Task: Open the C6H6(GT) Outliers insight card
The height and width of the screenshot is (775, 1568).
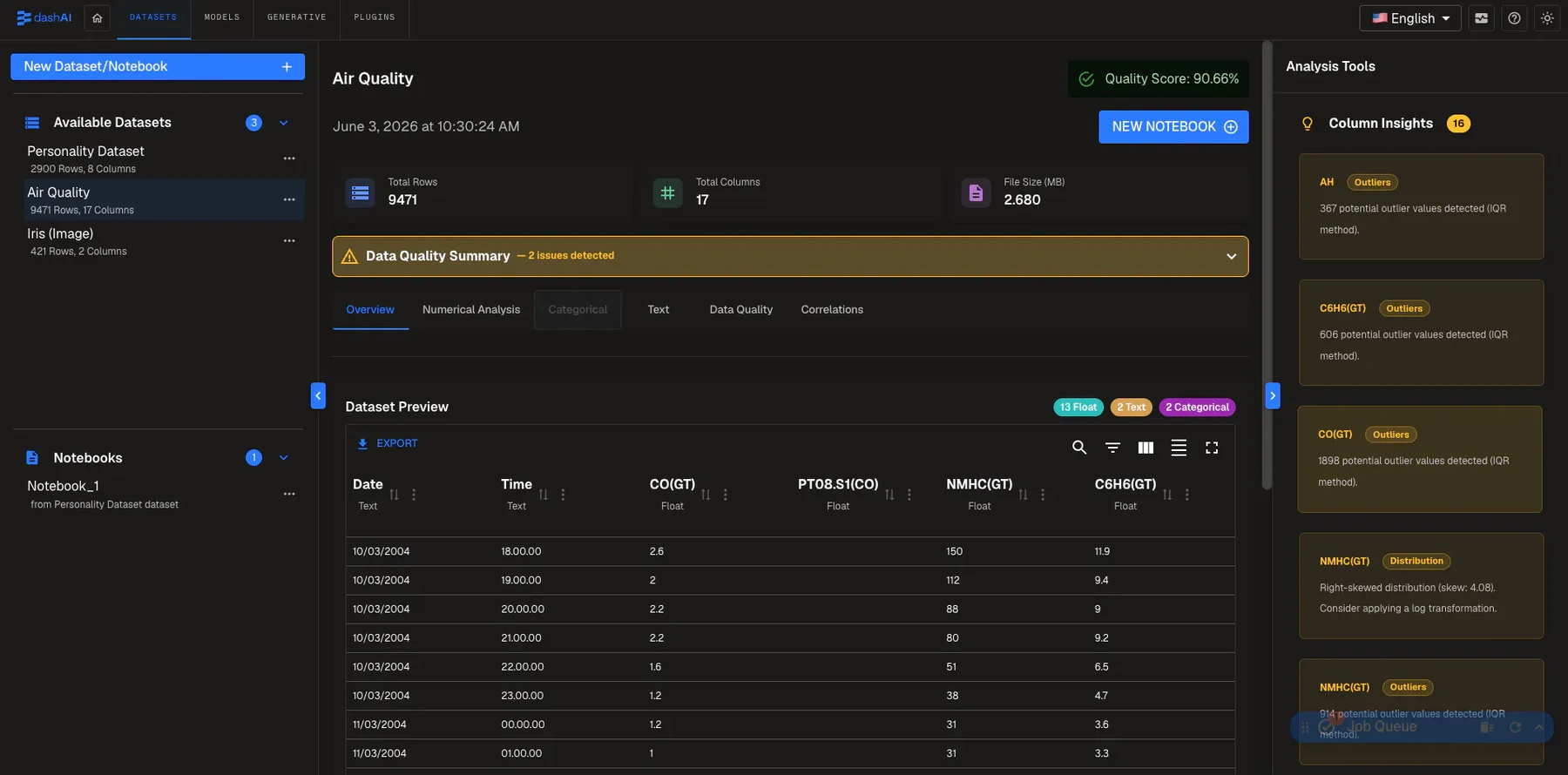Action: pyautogui.click(x=1421, y=333)
